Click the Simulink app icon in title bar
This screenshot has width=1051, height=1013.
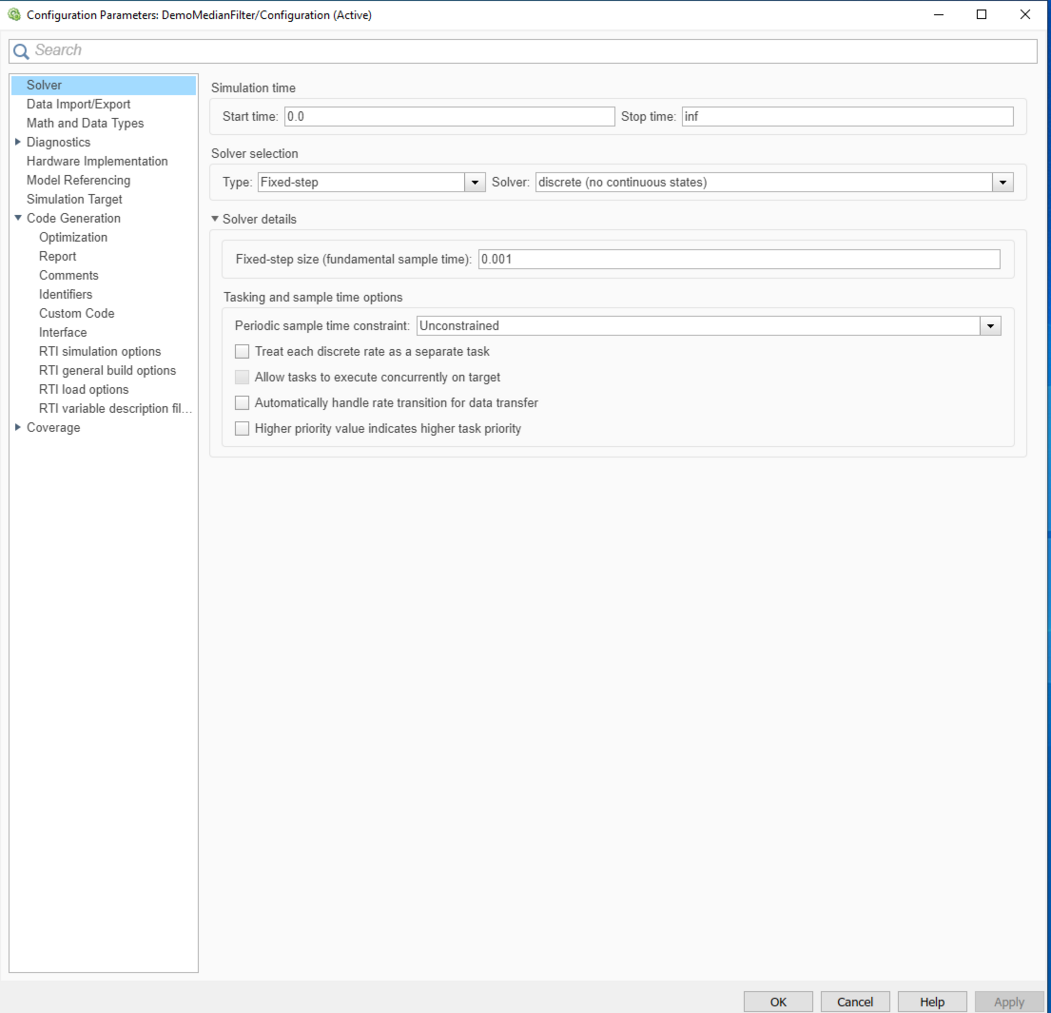pyautogui.click(x=13, y=15)
